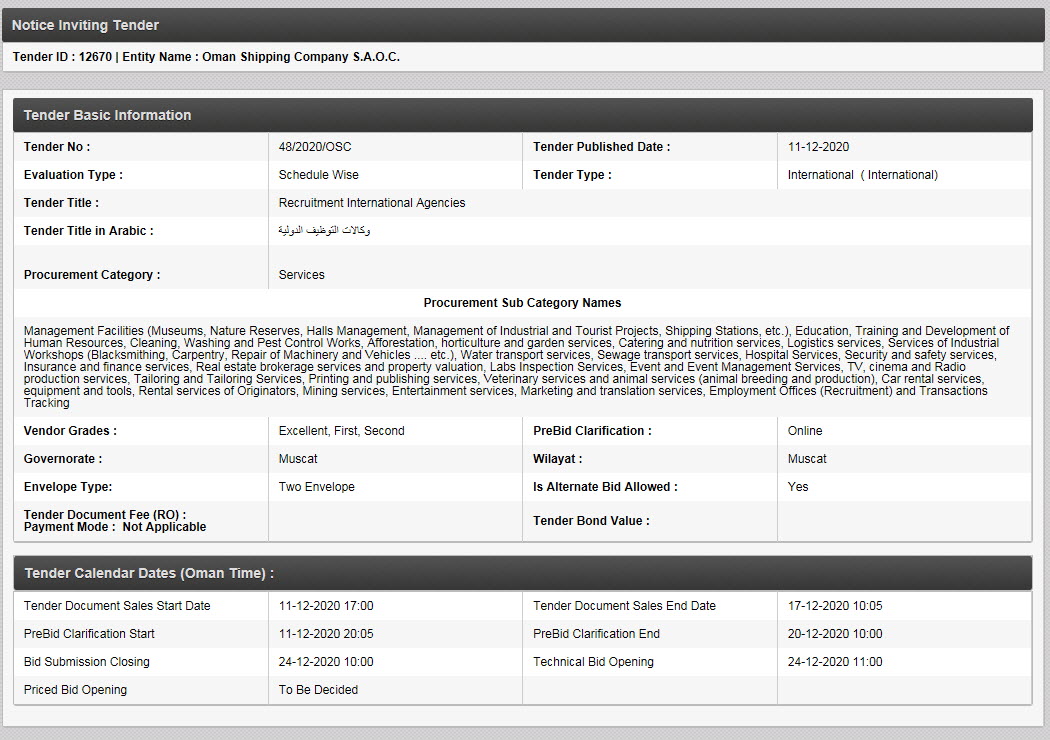The height and width of the screenshot is (740, 1050).
Task: Click the Notice Inviting Tender header bar
Action: (523, 25)
